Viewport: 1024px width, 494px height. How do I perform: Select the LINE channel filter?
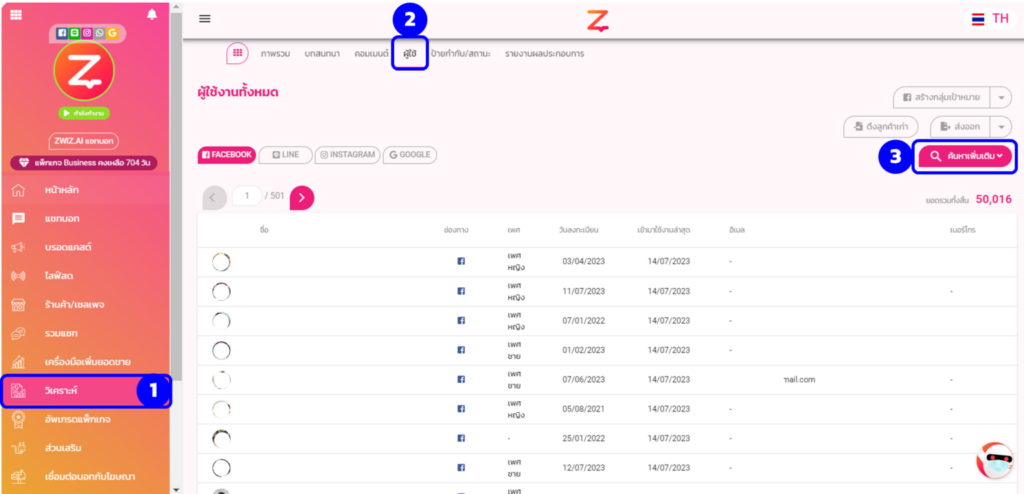click(285, 155)
